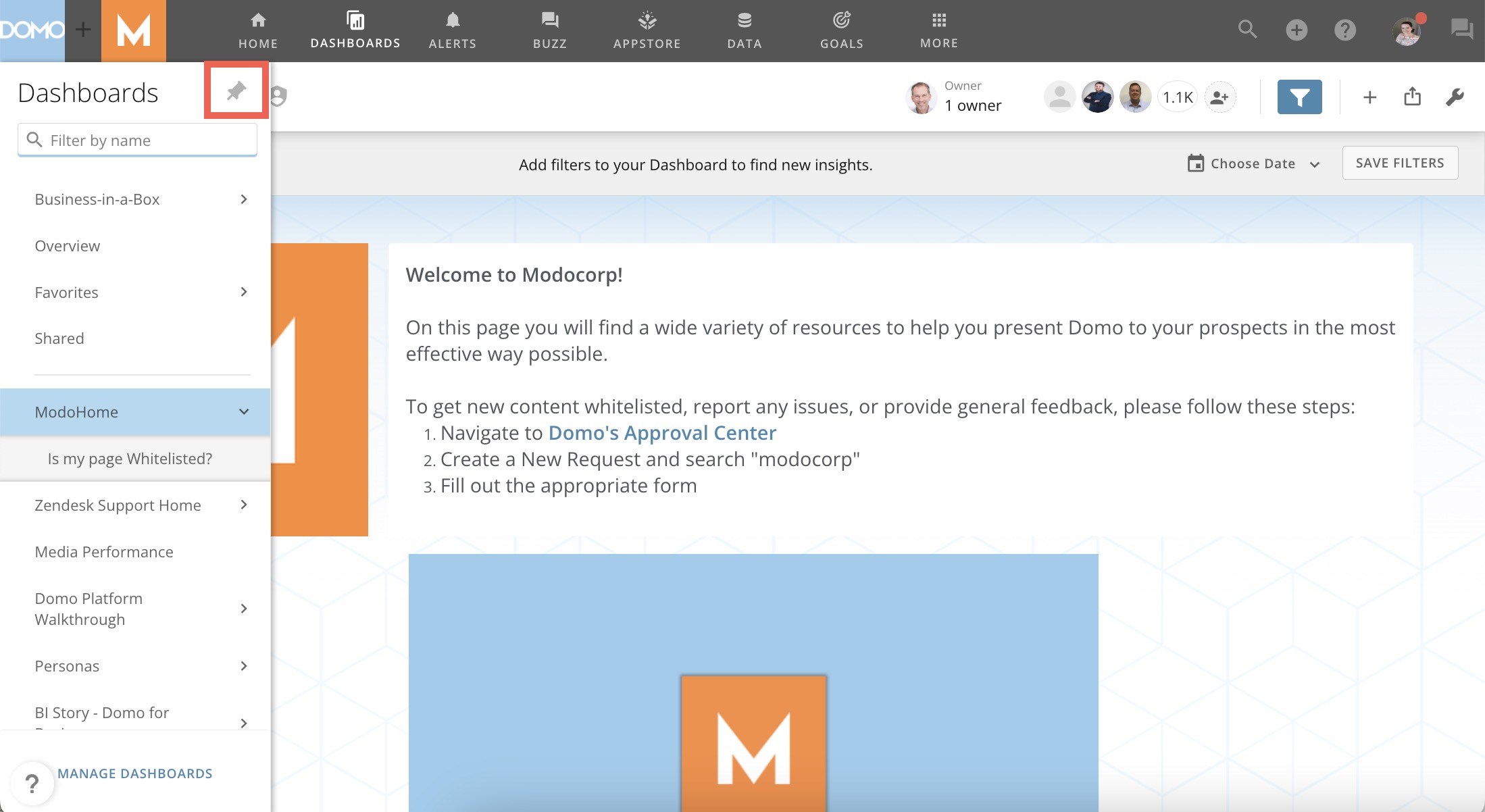Screen dimensions: 1485x812
Task: Open the More apps grid menu
Action: tap(939, 31)
